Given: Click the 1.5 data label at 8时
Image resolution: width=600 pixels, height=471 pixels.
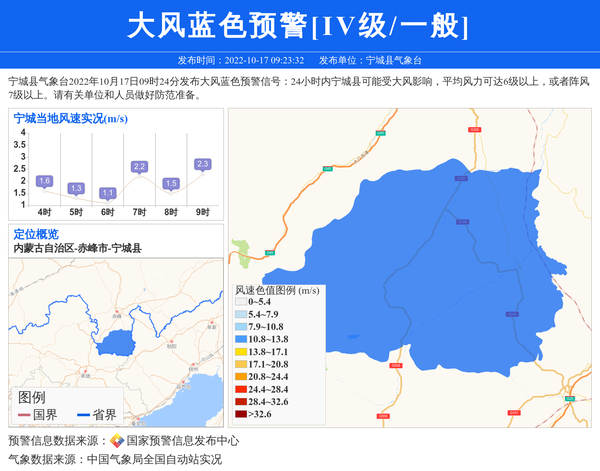Looking at the screenshot, I should [x=171, y=183].
